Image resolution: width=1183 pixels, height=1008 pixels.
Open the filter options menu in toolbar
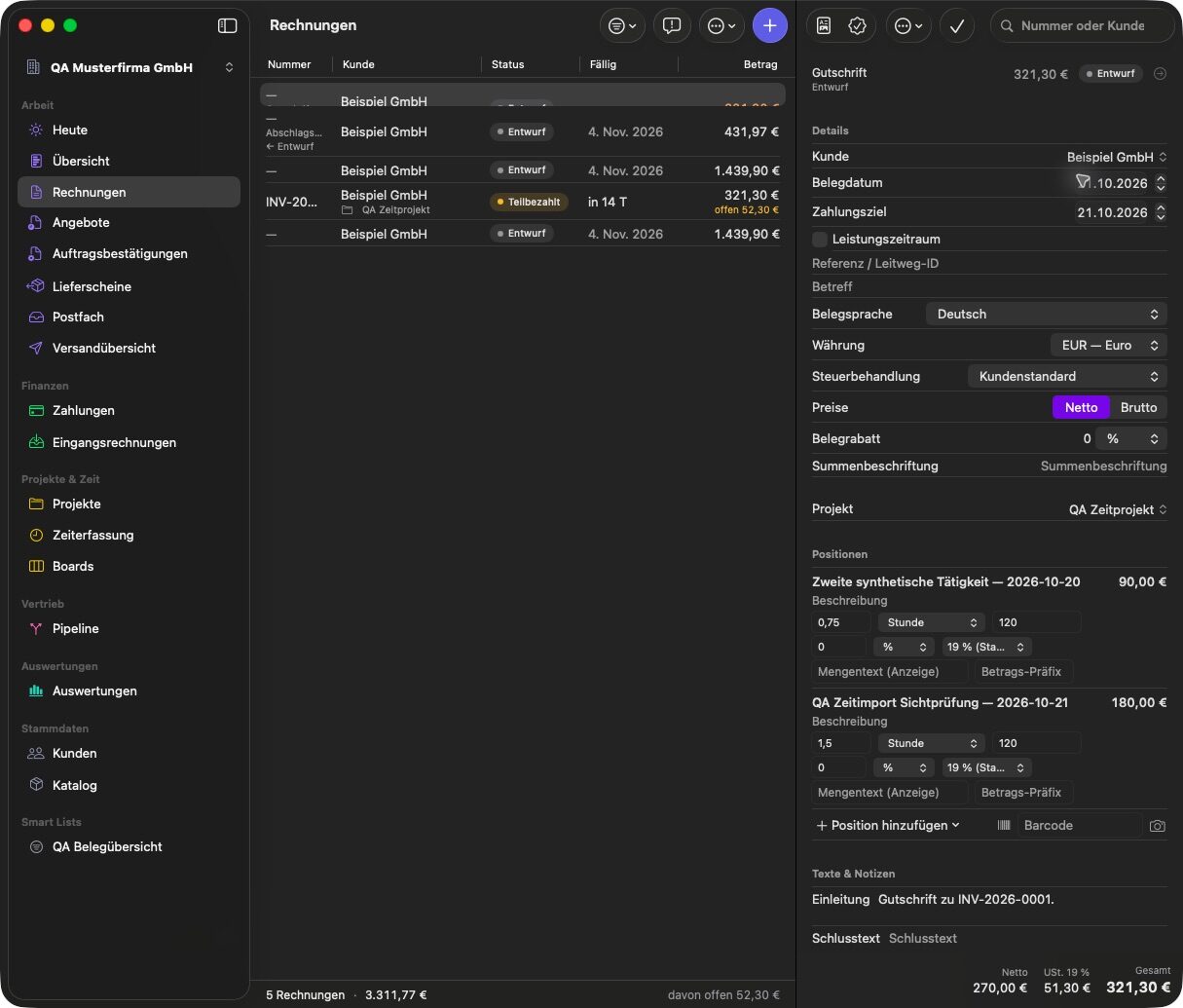(622, 26)
